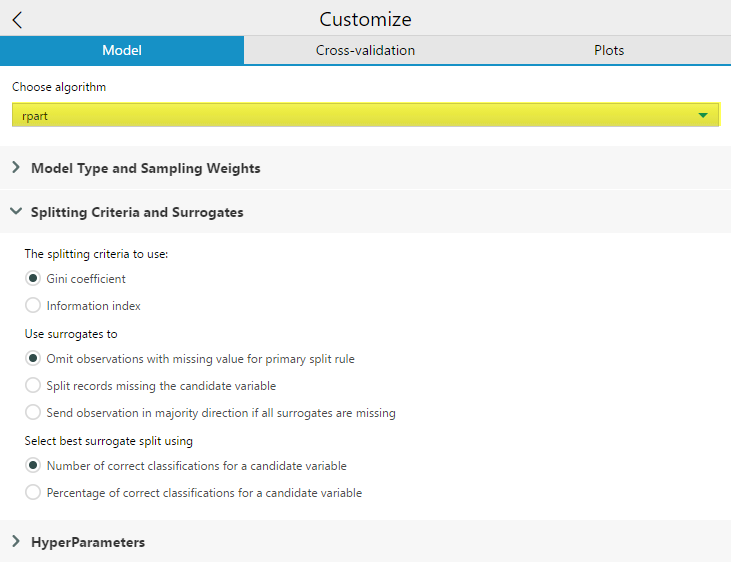The width and height of the screenshot is (731, 562).
Task: Pick Number of correct classifications option
Action: pos(34,466)
